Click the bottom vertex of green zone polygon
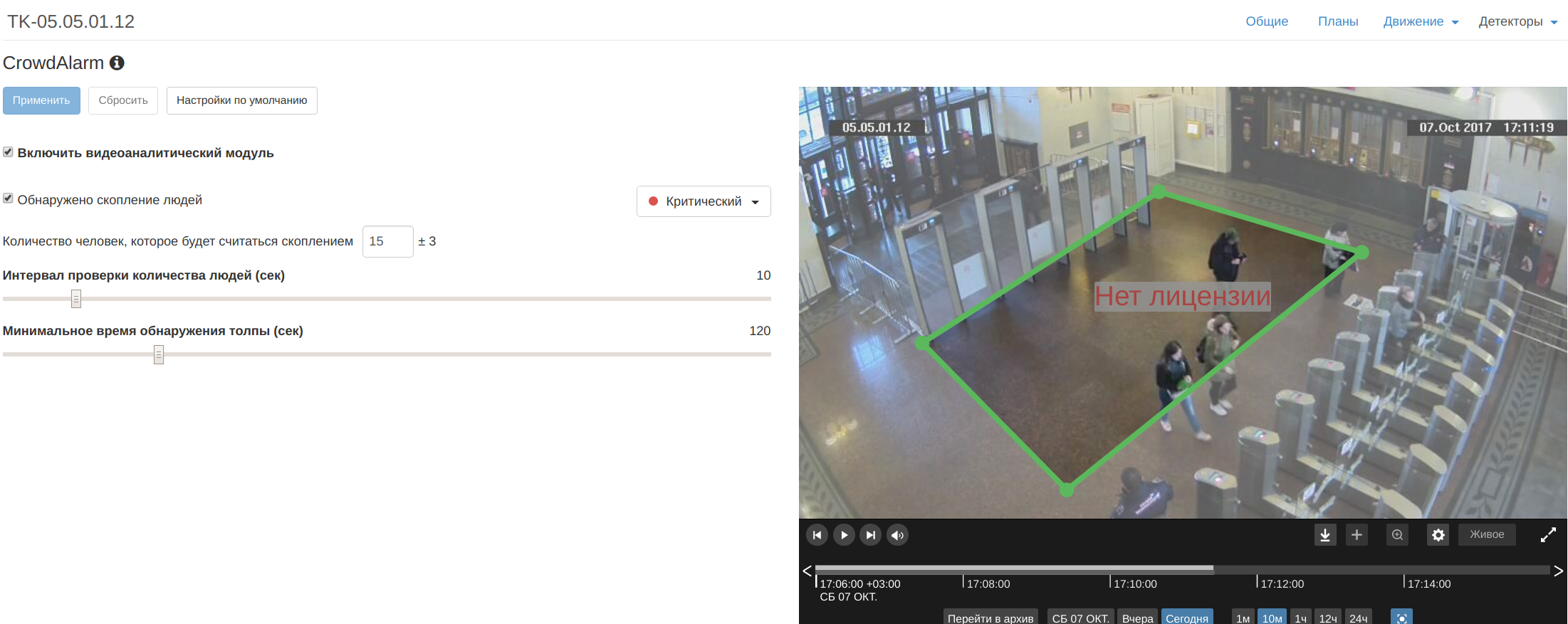1568x624 pixels. pos(1067,490)
